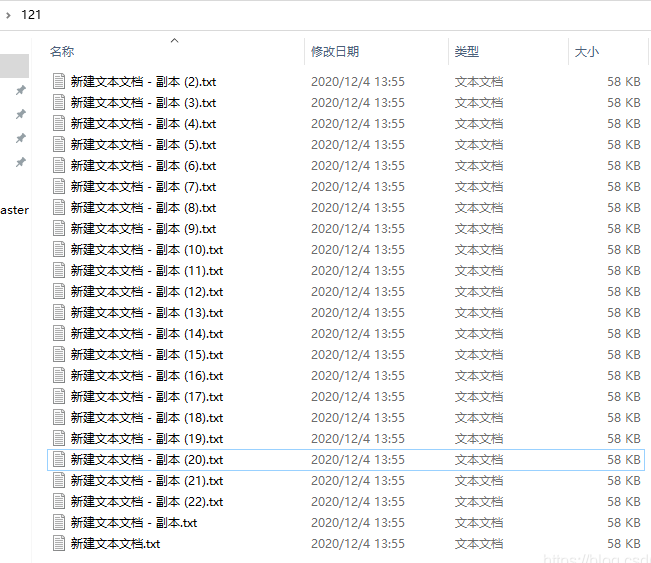
Task: Click file icon of 副本 (12).txt
Action: pos(59,291)
